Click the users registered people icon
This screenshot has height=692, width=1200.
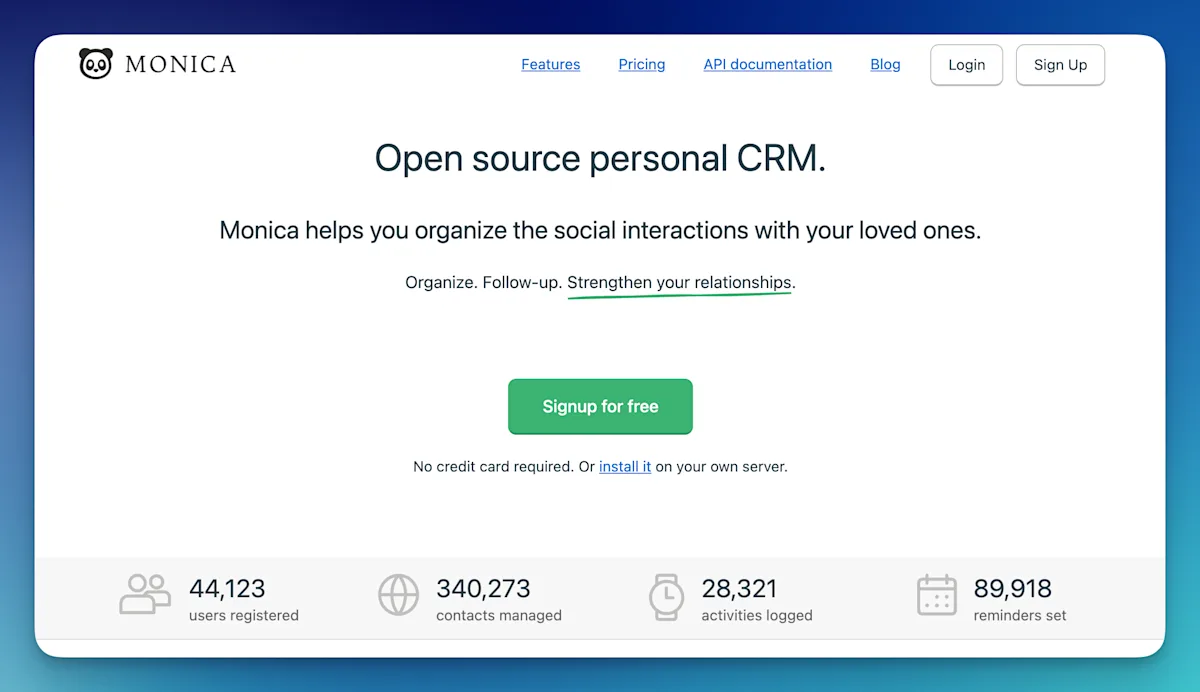click(145, 594)
